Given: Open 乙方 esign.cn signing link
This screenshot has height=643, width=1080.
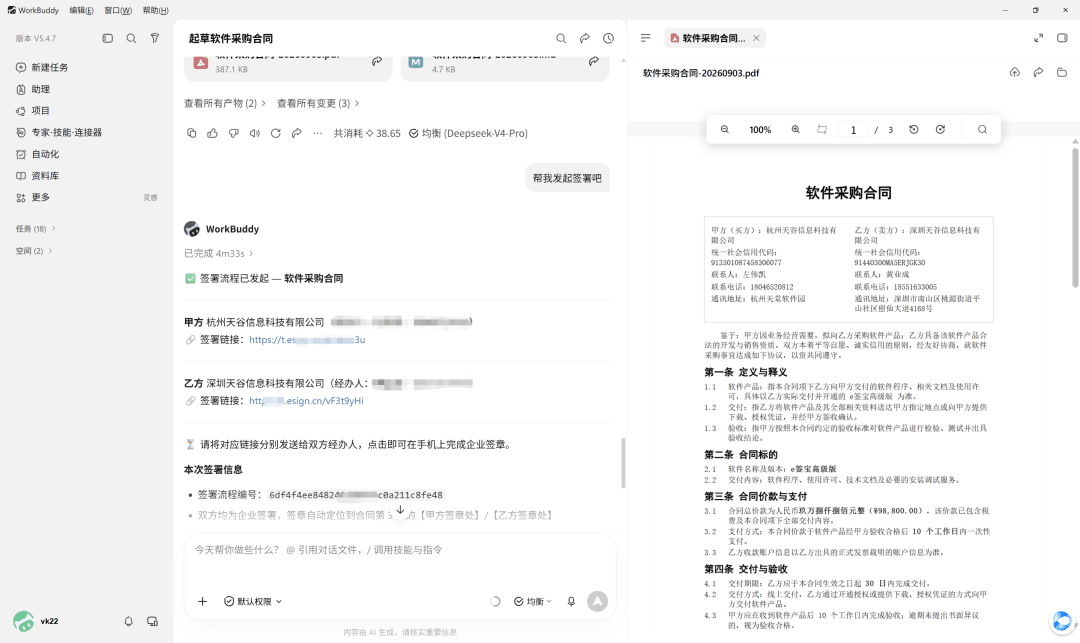Looking at the screenshot, I should [307, 401].
